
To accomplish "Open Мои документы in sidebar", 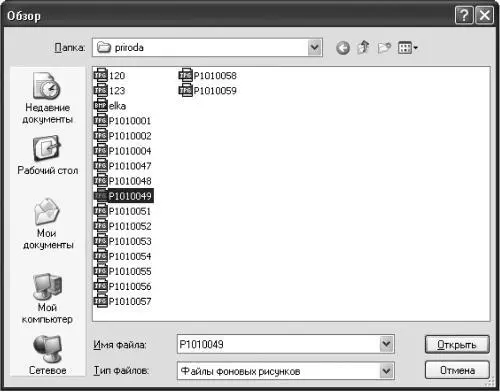I will tap(47, 224).
